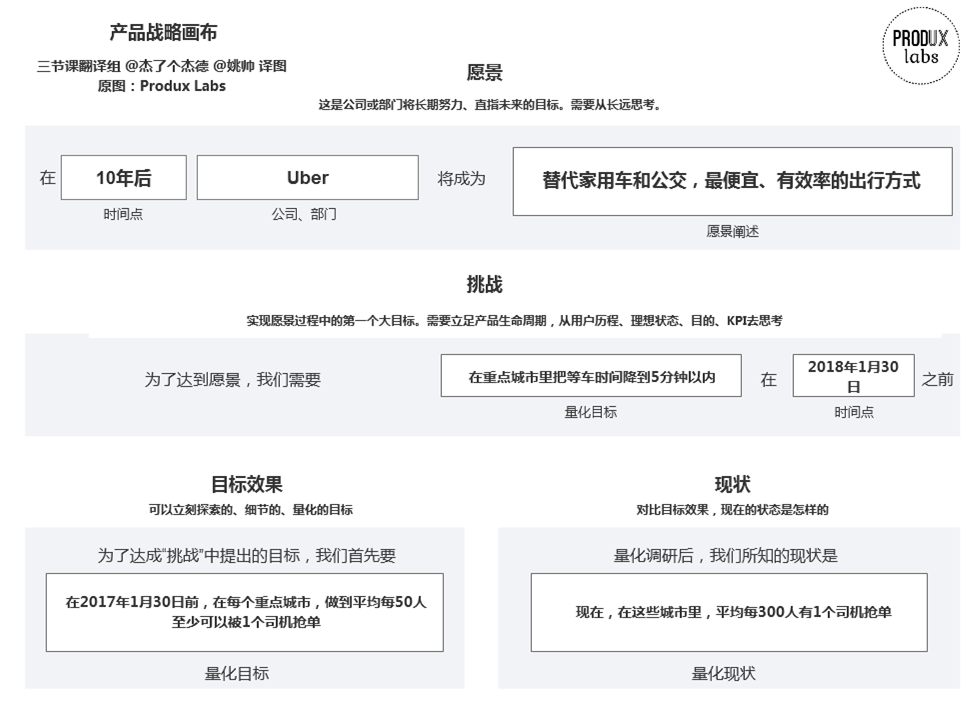972x713 pixels.
Task: Click the '量化目标' label under the challenge box
Action: [x=590, y=412]
